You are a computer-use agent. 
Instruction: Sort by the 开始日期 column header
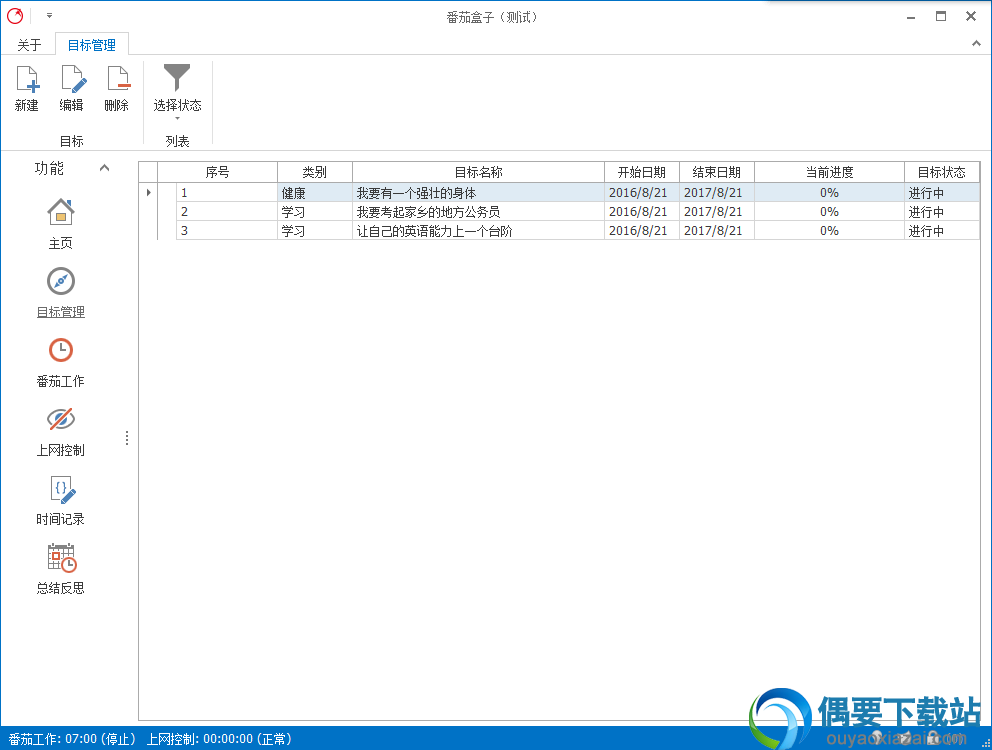coord(642,172)
